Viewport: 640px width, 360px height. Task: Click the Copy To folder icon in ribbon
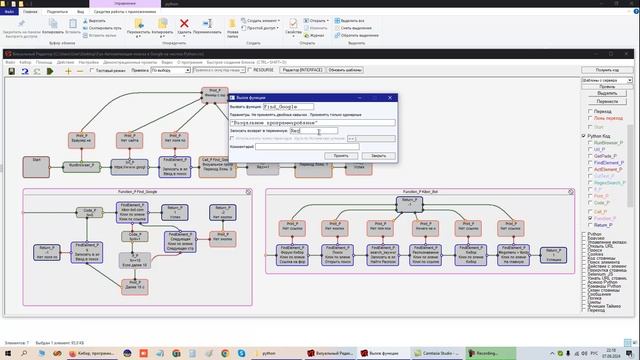[162, 24]
